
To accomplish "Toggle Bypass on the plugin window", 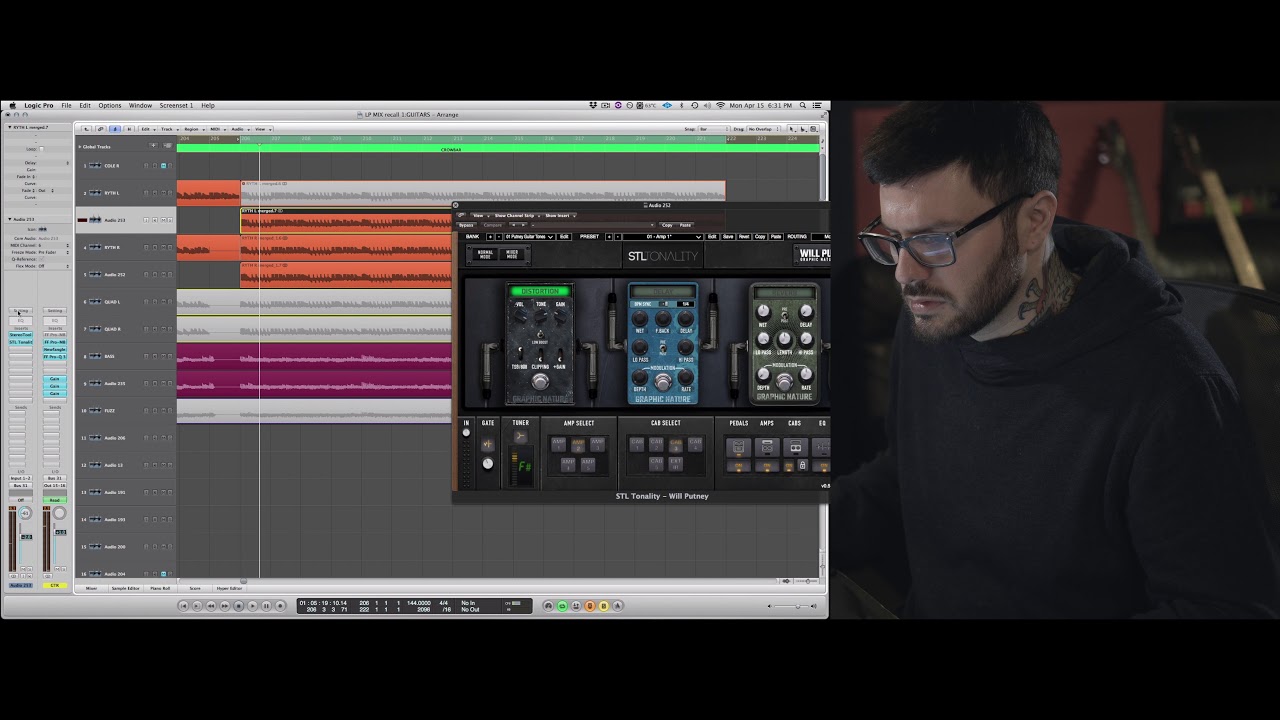I will click(x=466, y=225).
